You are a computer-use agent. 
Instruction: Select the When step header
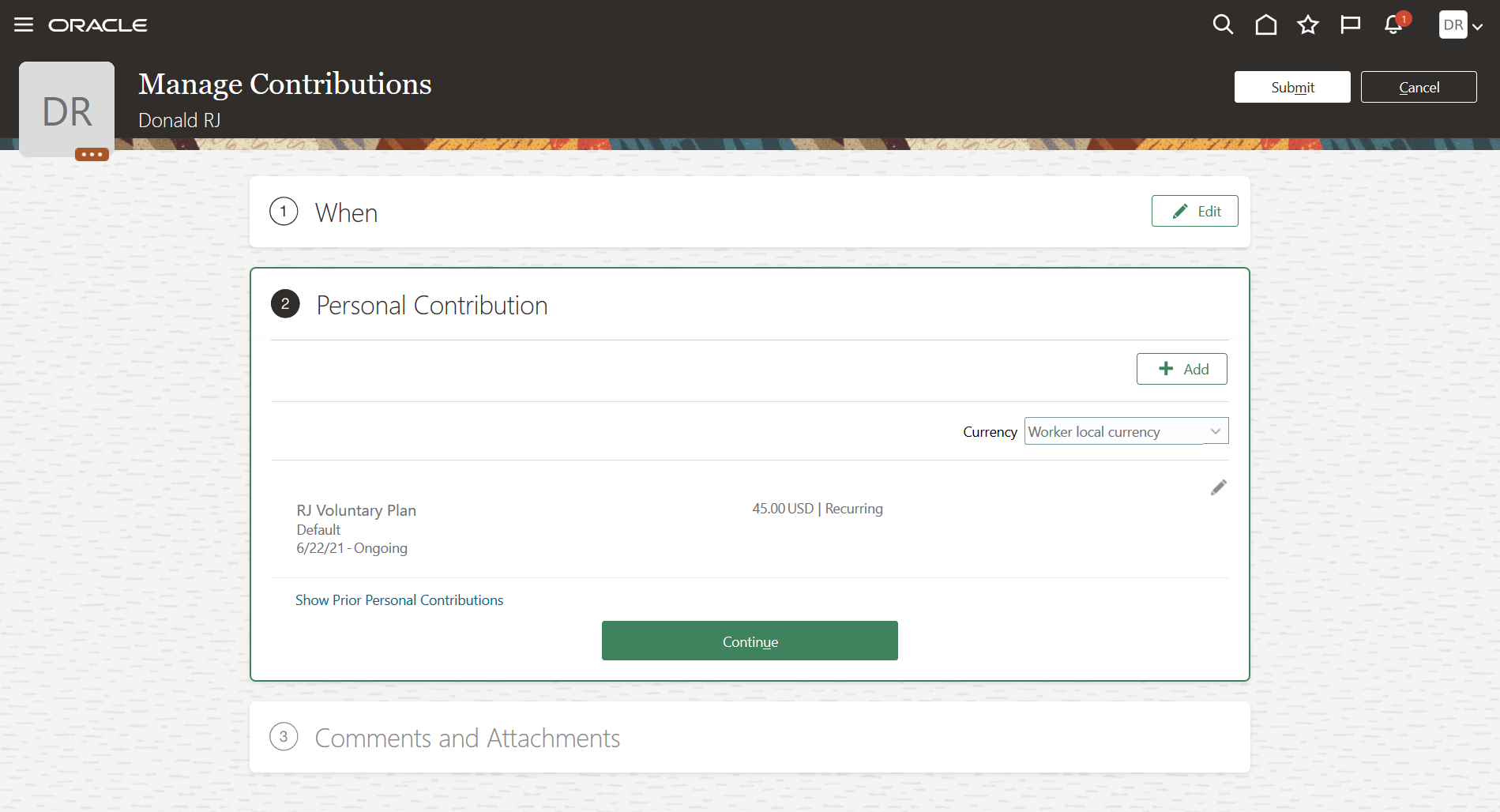point(346,212)
